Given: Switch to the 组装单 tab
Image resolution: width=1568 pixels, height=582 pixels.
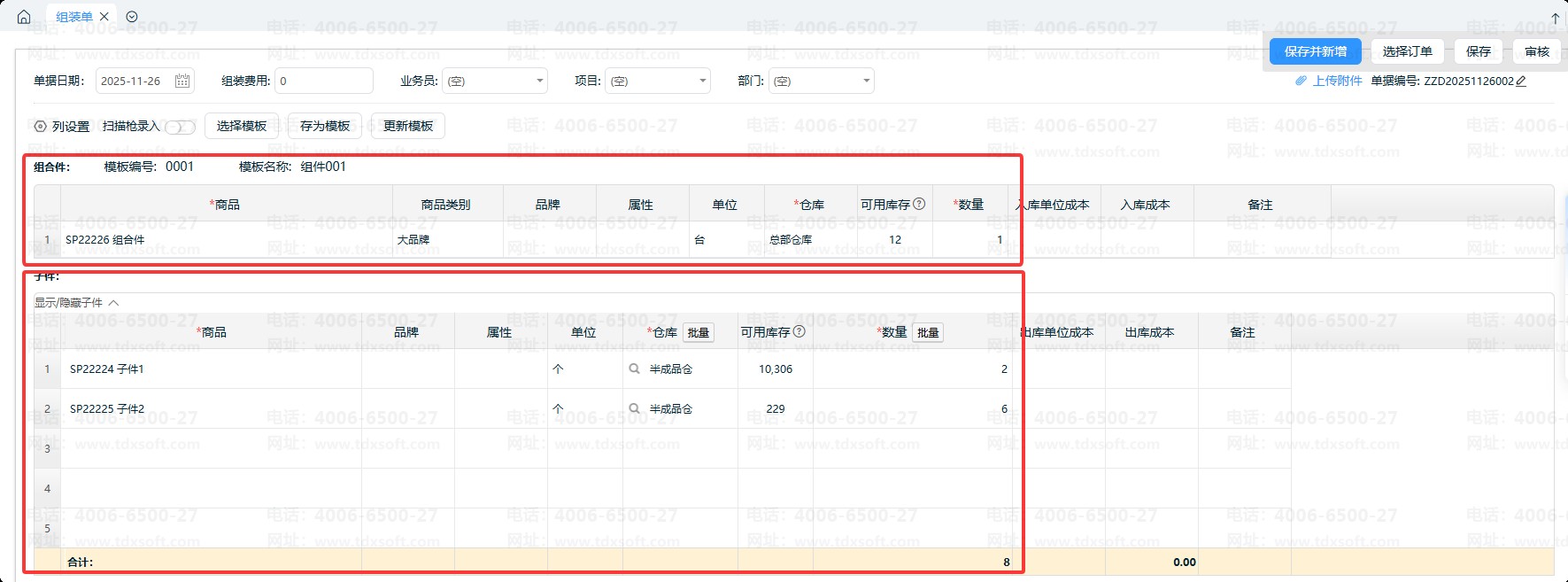Looking at the screenshot, I should [74, 17].
